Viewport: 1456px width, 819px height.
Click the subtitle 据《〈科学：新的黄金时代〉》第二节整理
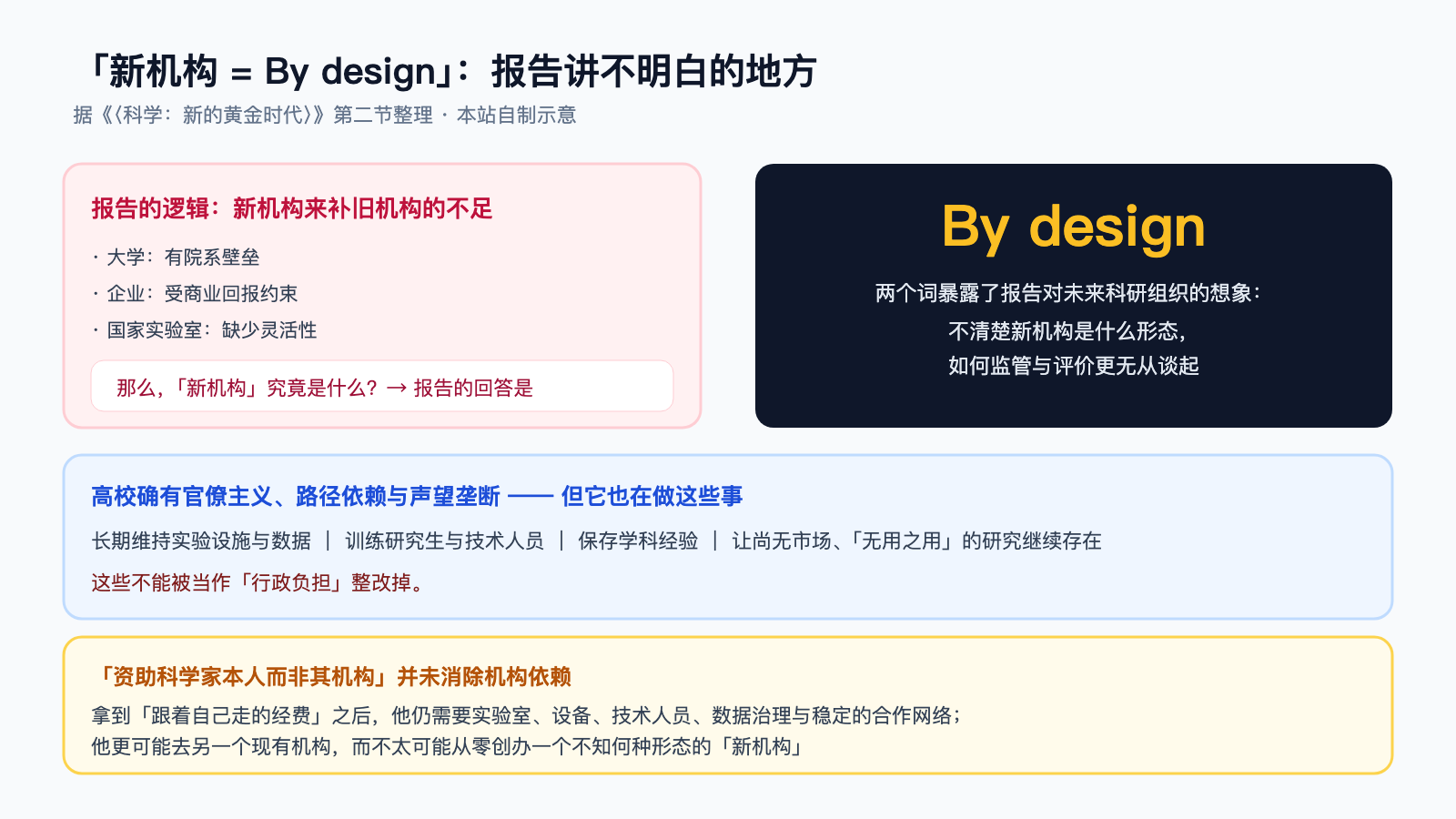click(253, 115)
